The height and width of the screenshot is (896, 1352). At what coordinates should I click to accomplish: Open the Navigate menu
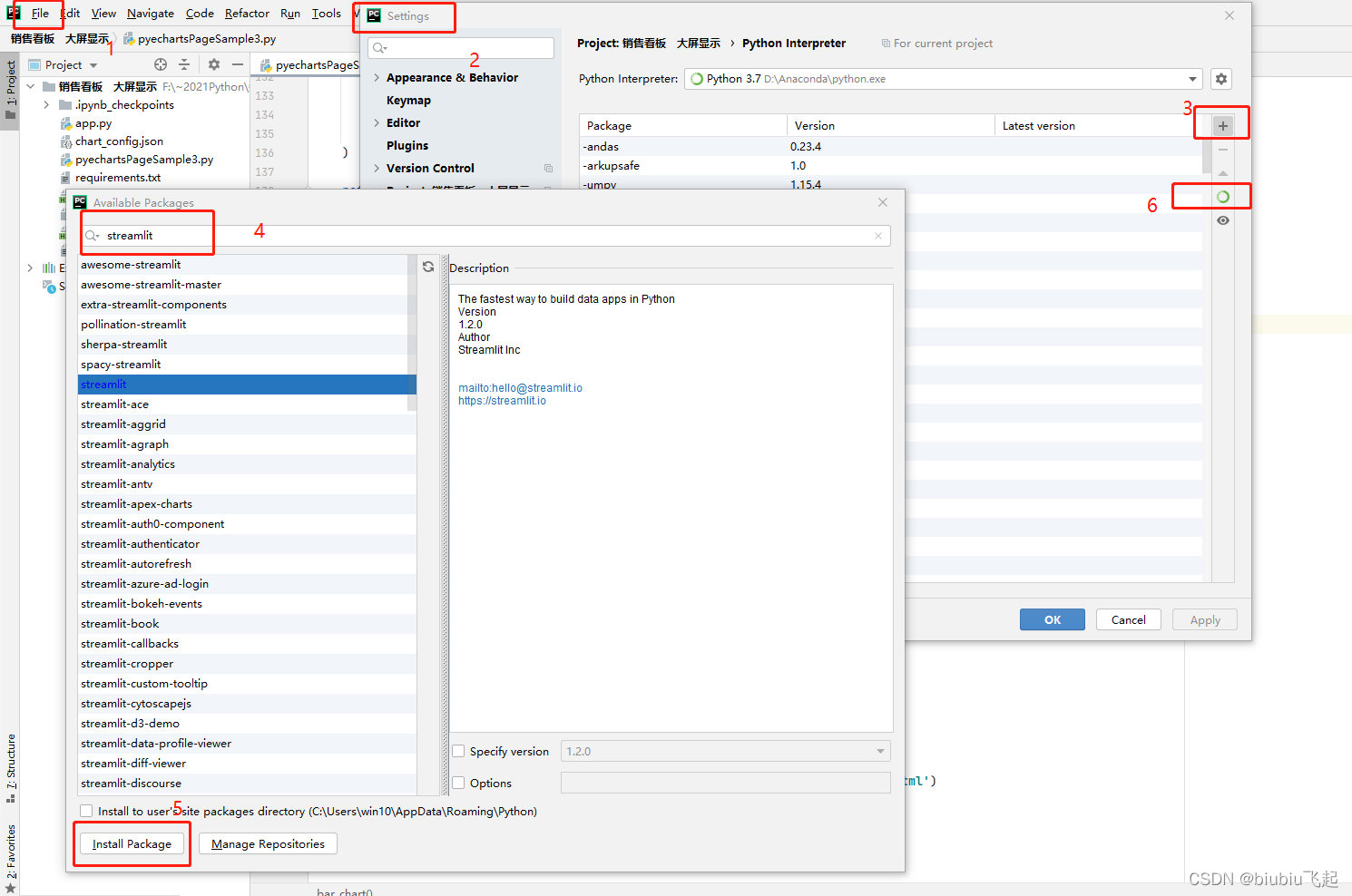pyautogui.click(x=151, y=14)
